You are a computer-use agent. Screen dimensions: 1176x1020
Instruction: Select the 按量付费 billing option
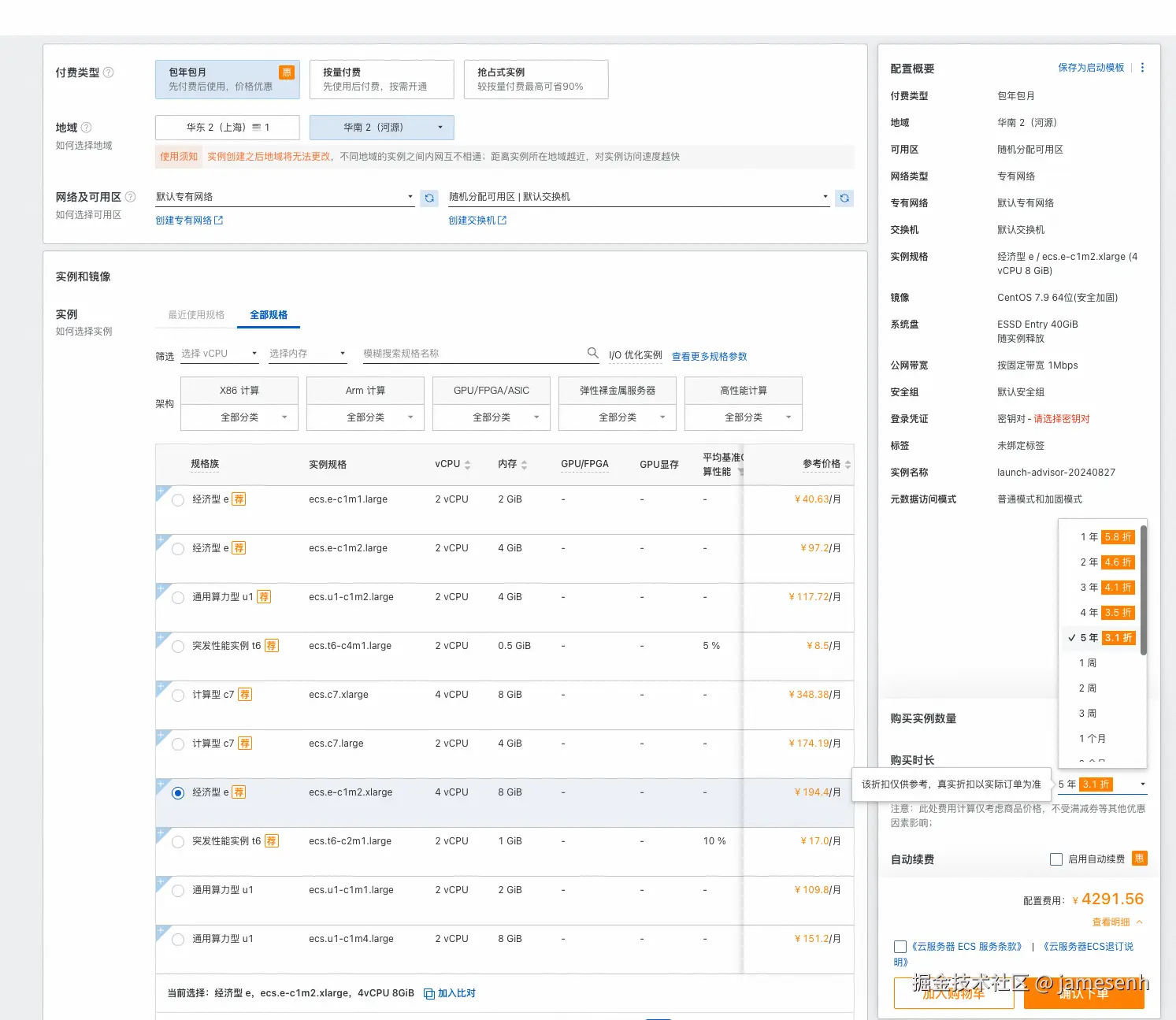pyautogui.click(x=381, y=80)
